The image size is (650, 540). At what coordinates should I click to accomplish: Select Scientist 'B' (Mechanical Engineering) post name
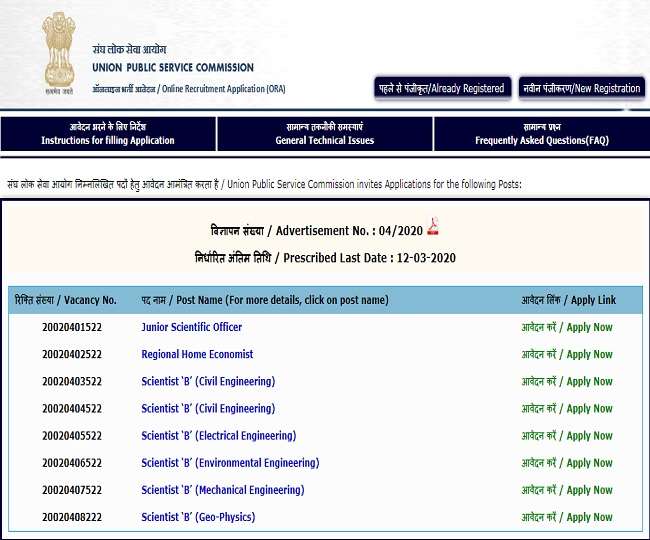(223, 490)
